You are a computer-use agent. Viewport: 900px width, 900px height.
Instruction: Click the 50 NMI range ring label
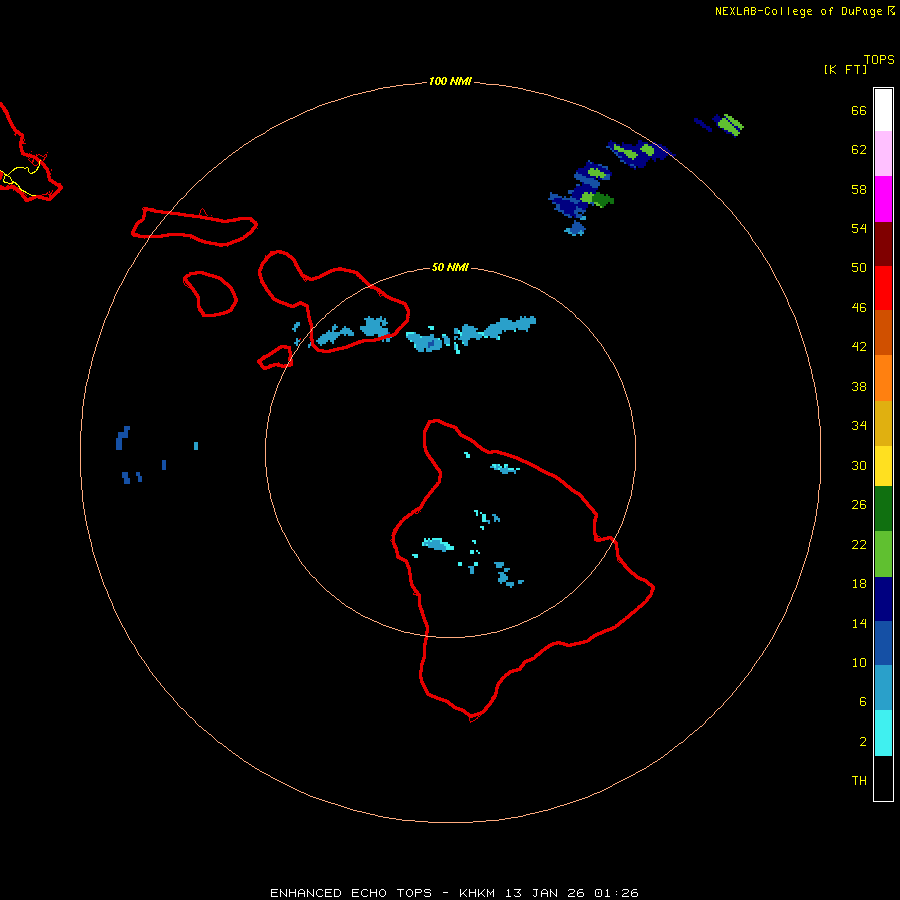point(450,267)
